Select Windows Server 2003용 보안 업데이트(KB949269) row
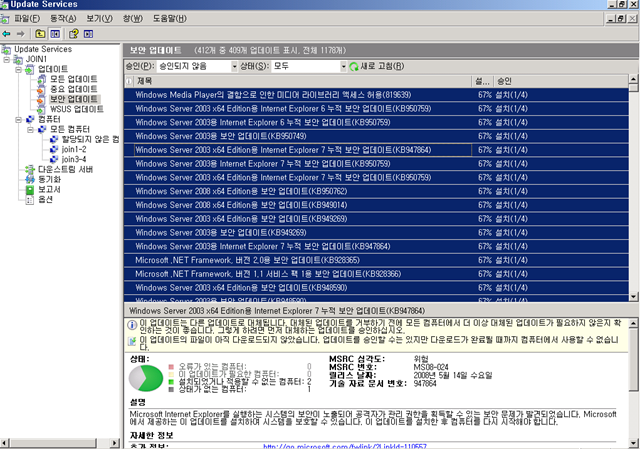Viewport: 640px width, 449px height. tap(376, 233)
